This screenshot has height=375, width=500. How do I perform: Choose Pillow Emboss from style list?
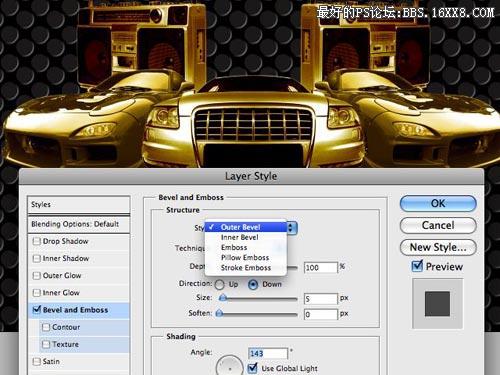[x=246, y=258]
